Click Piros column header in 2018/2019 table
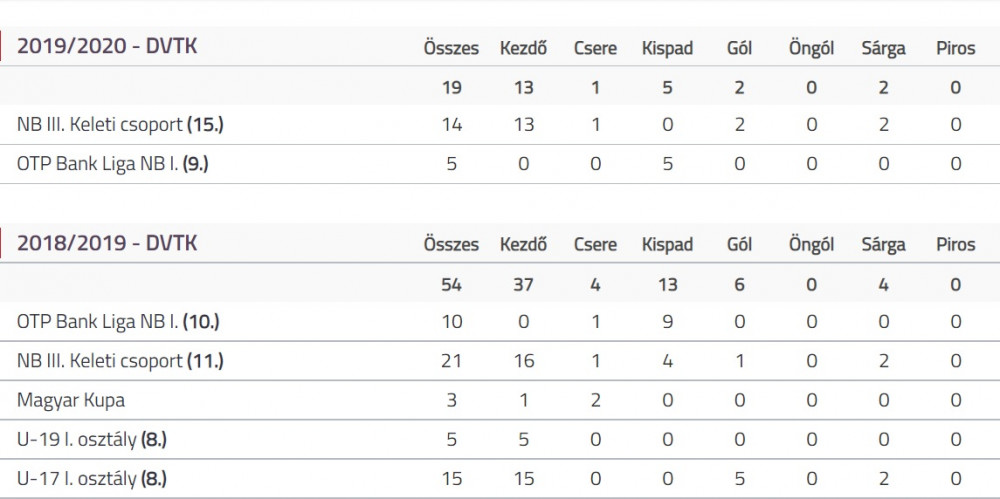This screenshot has height=499, width=1000. pos(955,245)
